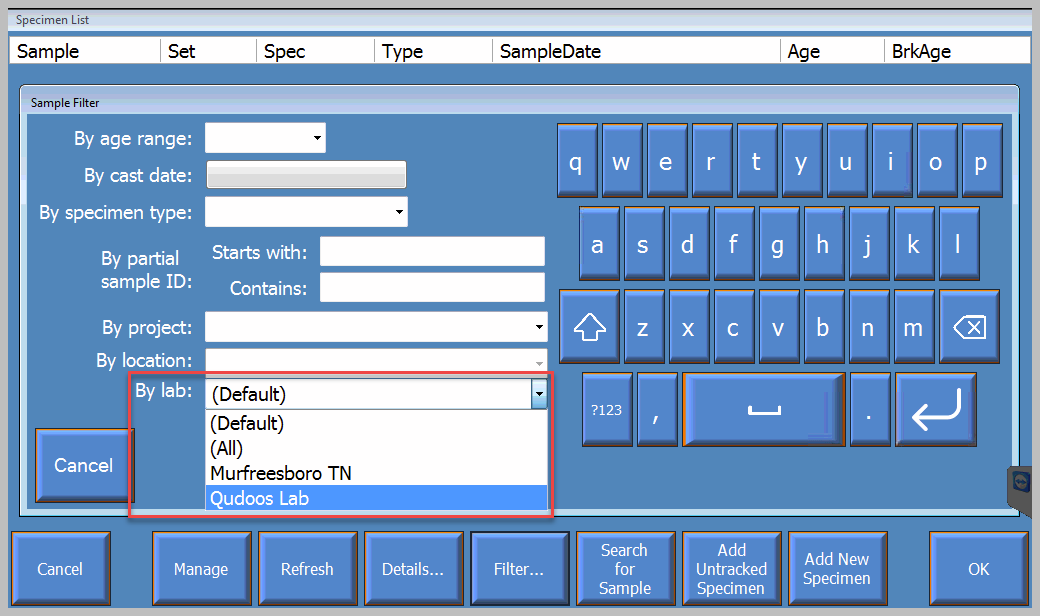Select Qudoos Lab from lab list

pyautogui.click(x=376, y=498)
